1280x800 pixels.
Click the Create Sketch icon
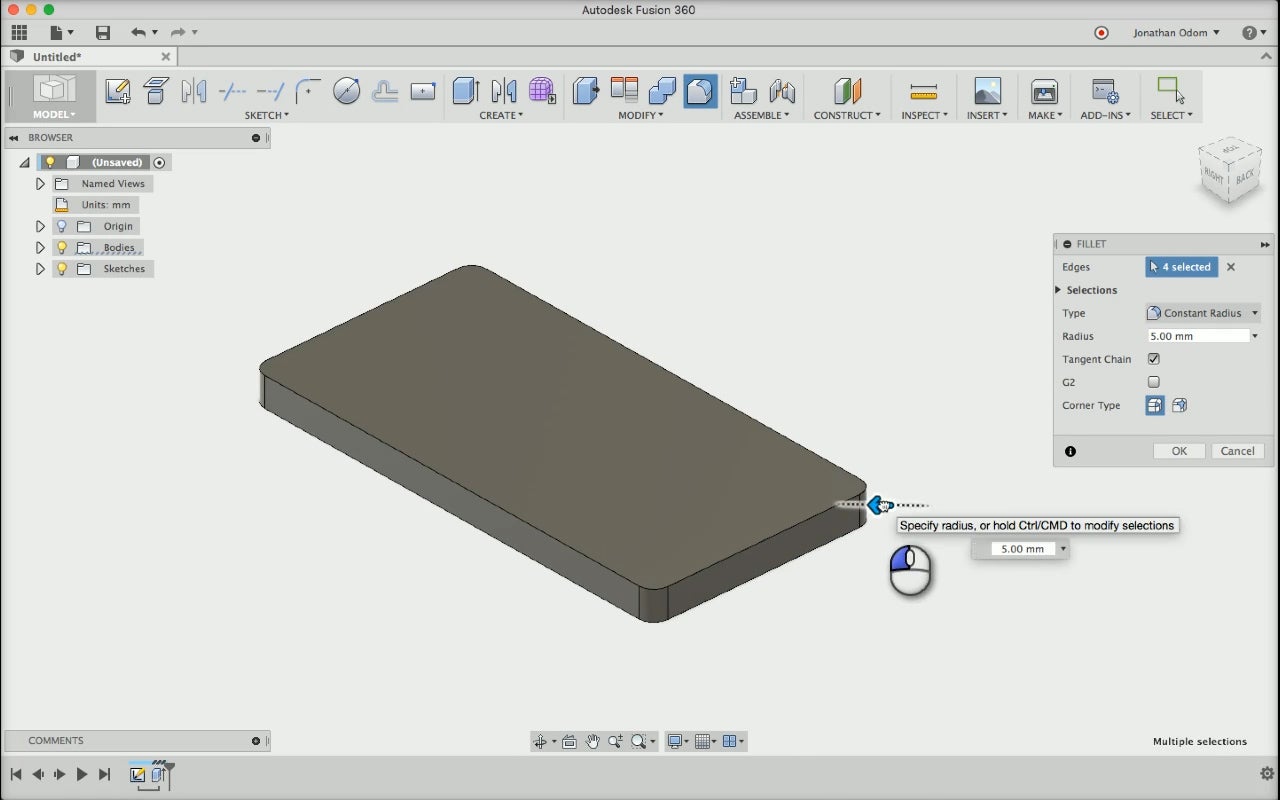(117, 91)
